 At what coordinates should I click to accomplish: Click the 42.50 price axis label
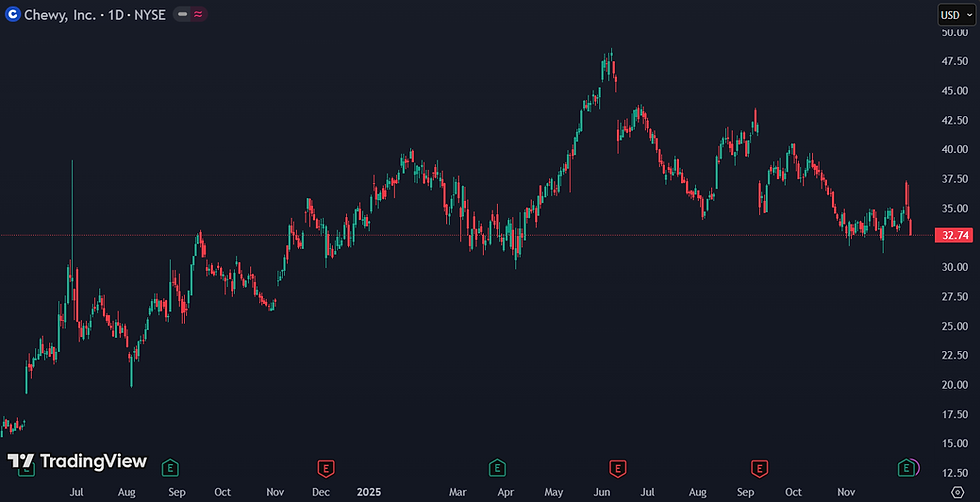tap(955, 120)
